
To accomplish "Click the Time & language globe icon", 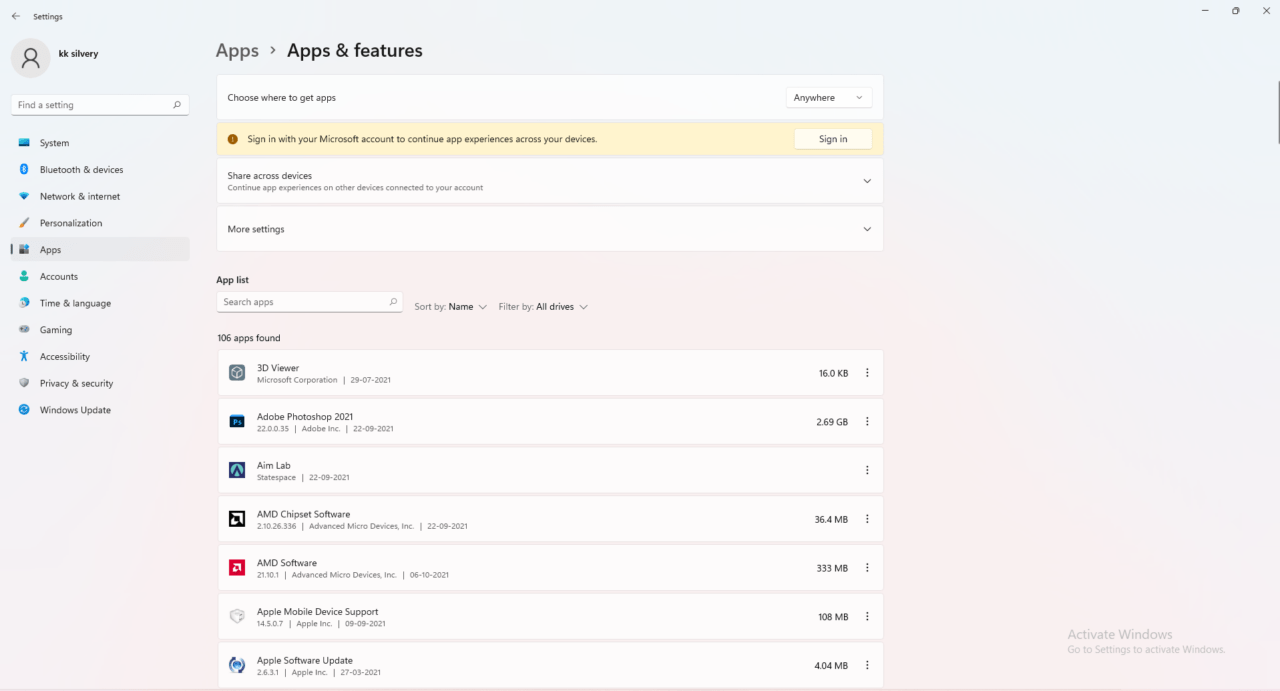I will tap(24, 303).
